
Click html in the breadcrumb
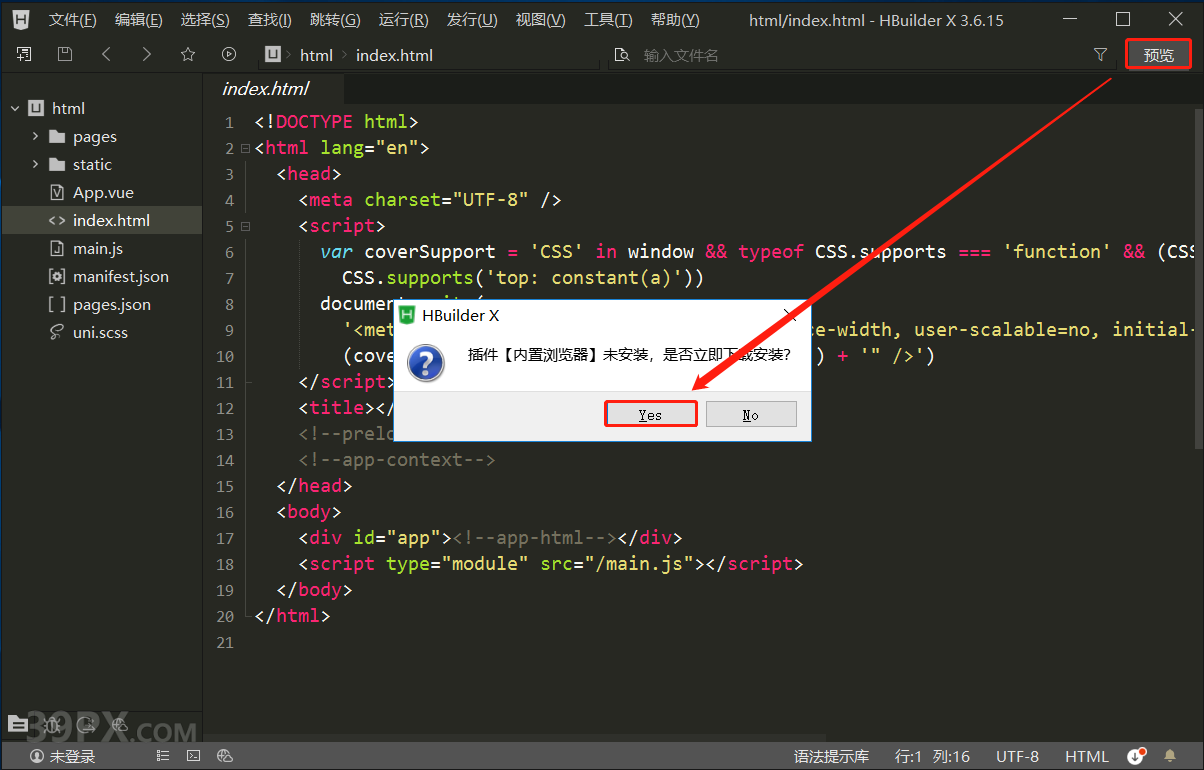click(316, 55)
